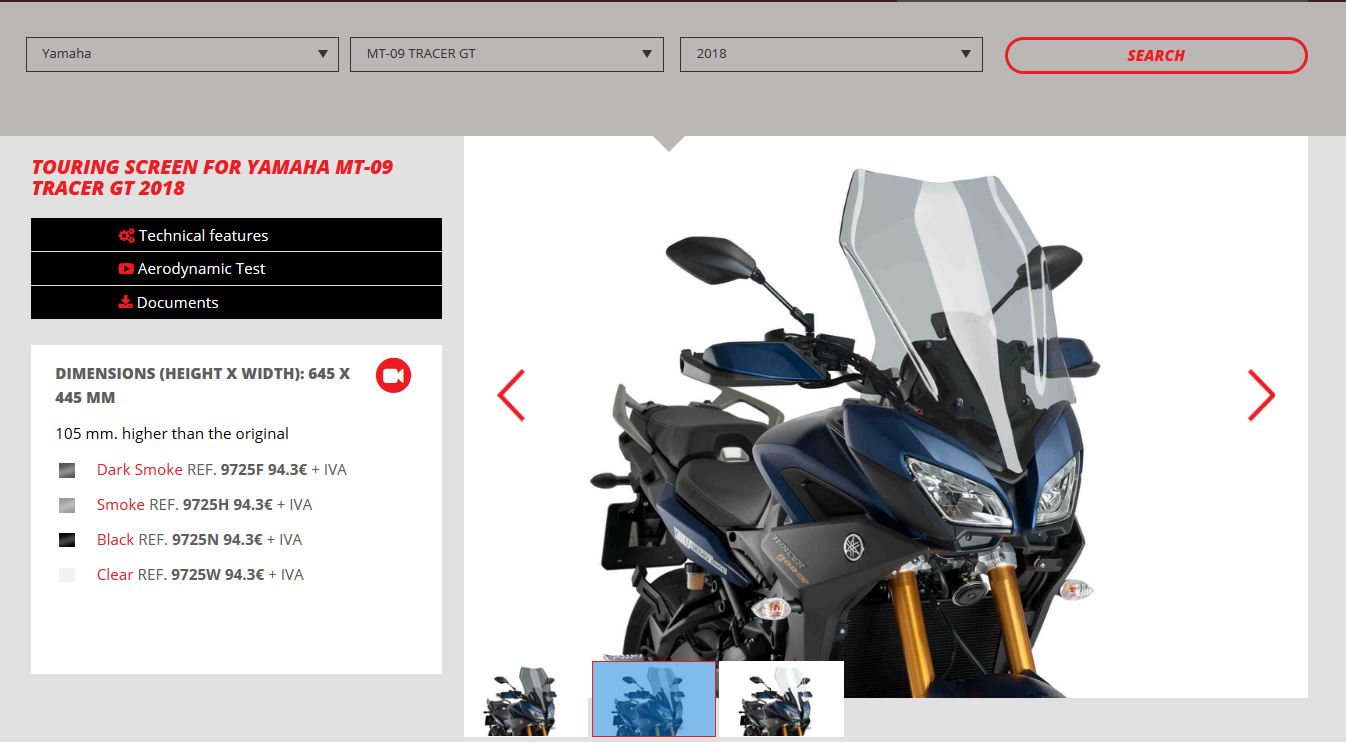Viewport: 1346px width, 752px height.
Task: Open the 2018 year dropdown
Action: [x=830, y=54]
